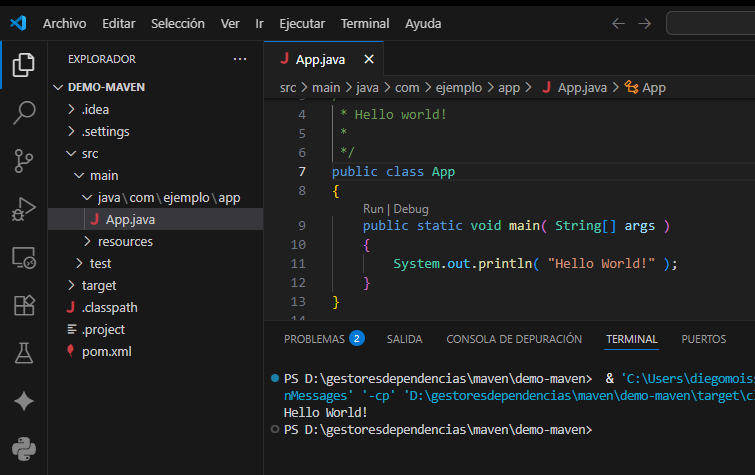
Task: Expand the .idea folder
Action: click(x=96, y=109)
